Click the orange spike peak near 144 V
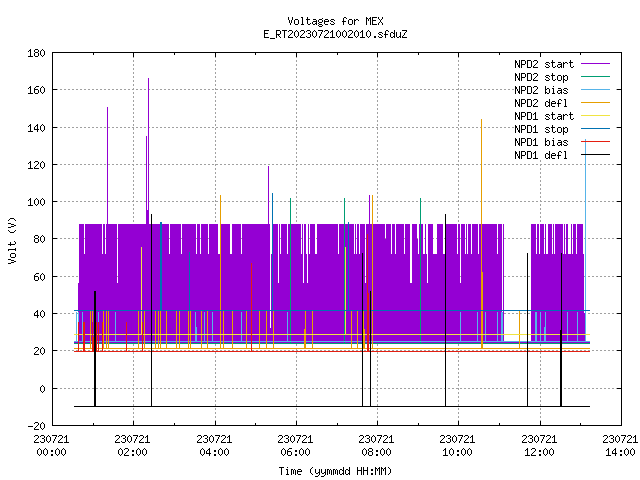Screen dimensions: 640x480 click(x=482, y=120)
